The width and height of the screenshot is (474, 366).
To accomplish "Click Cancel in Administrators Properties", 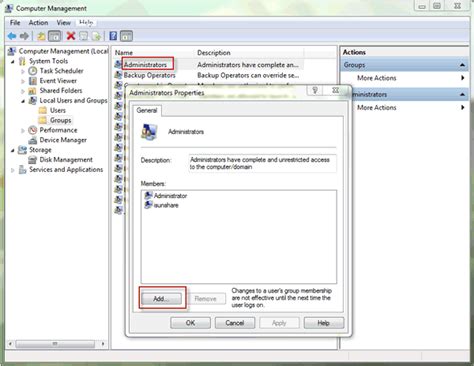I will coord(235,323).
